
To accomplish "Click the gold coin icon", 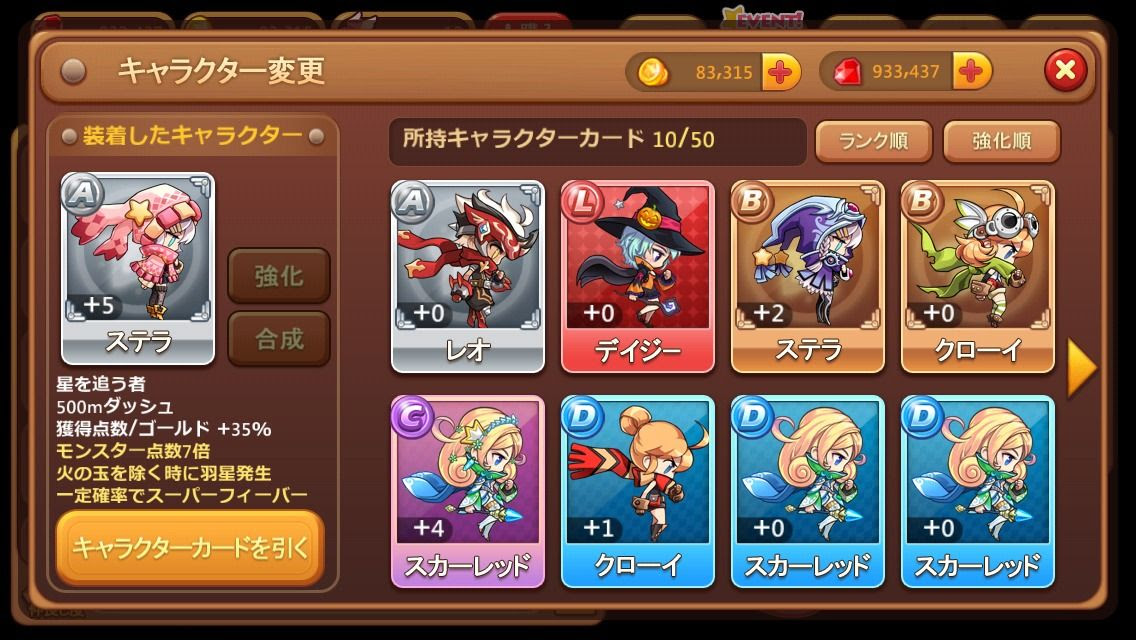I will pyautogui.click(x=653, y=72).
